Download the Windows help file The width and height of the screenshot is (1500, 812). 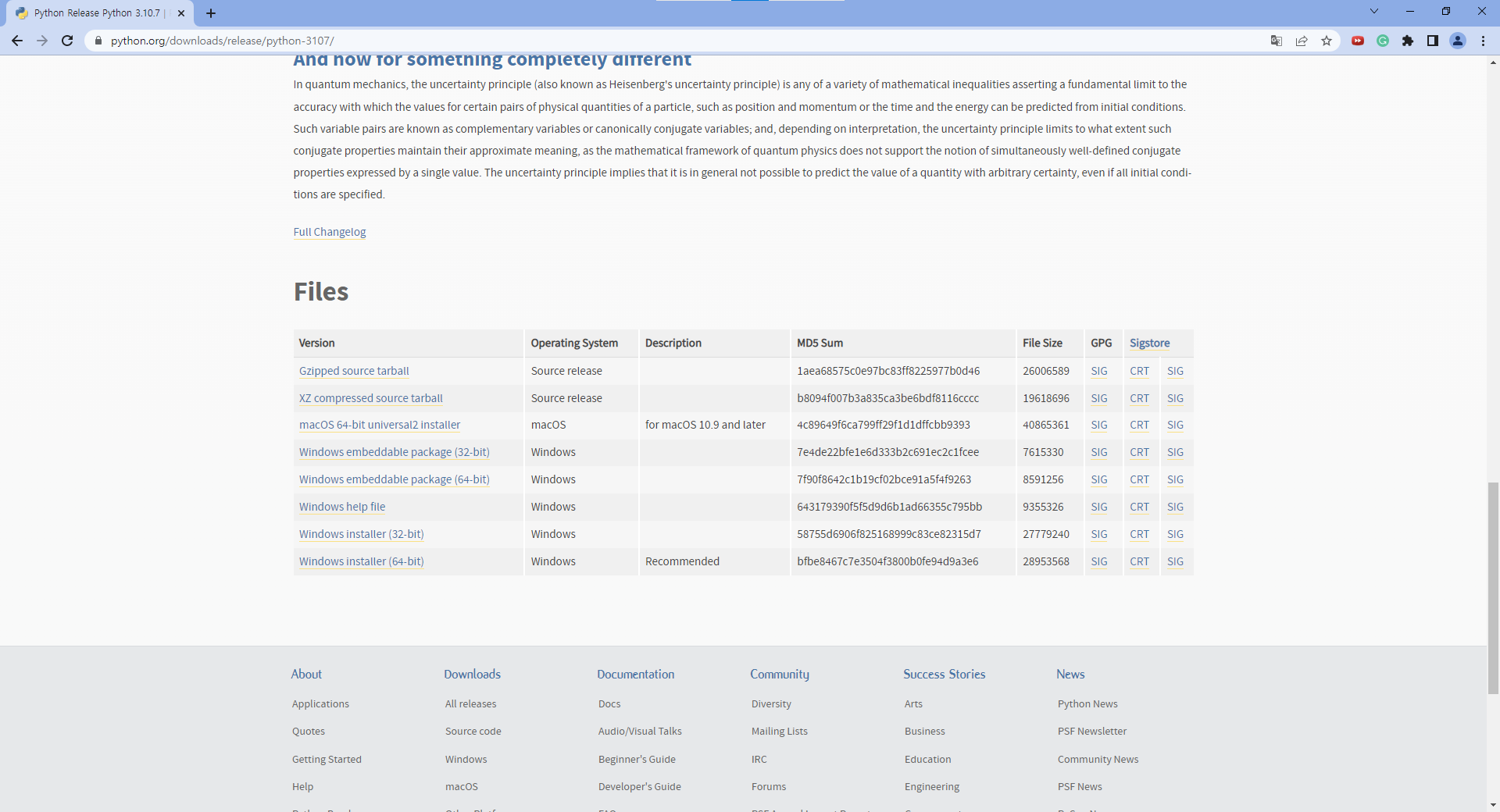click(x=342, y=507)
